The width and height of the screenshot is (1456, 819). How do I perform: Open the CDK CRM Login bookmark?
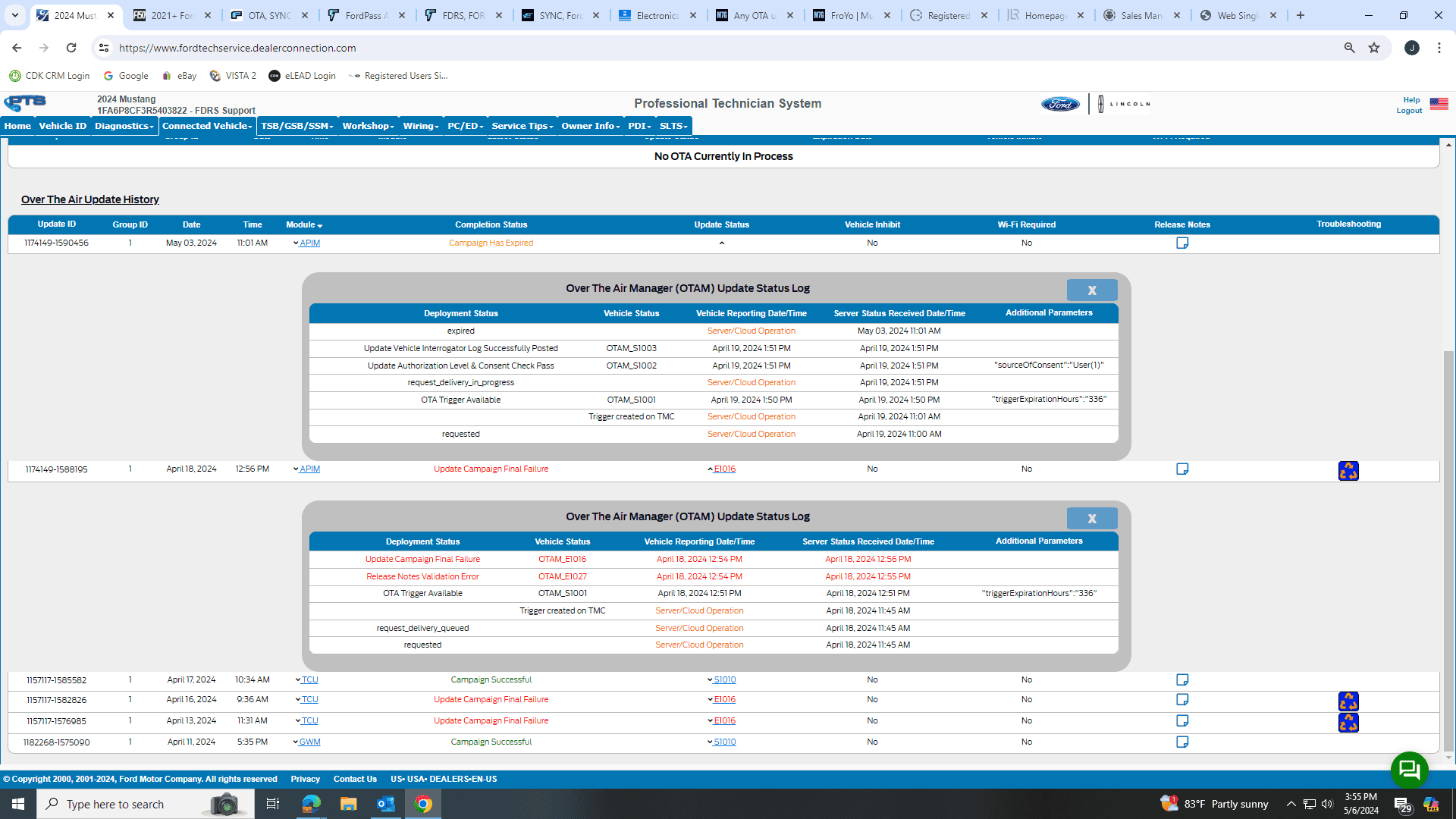pos(49,76)
